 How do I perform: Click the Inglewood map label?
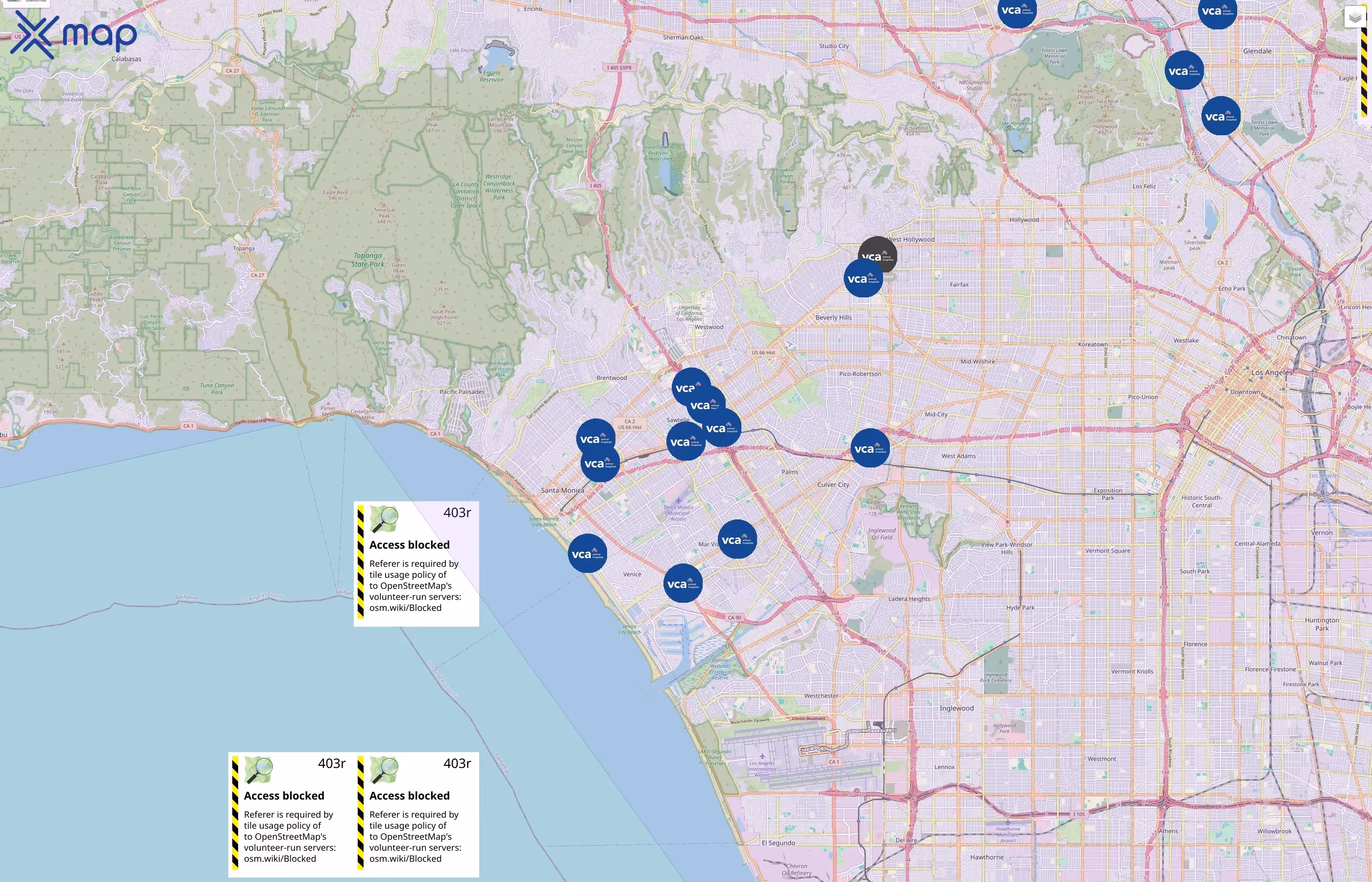(956, 709)
